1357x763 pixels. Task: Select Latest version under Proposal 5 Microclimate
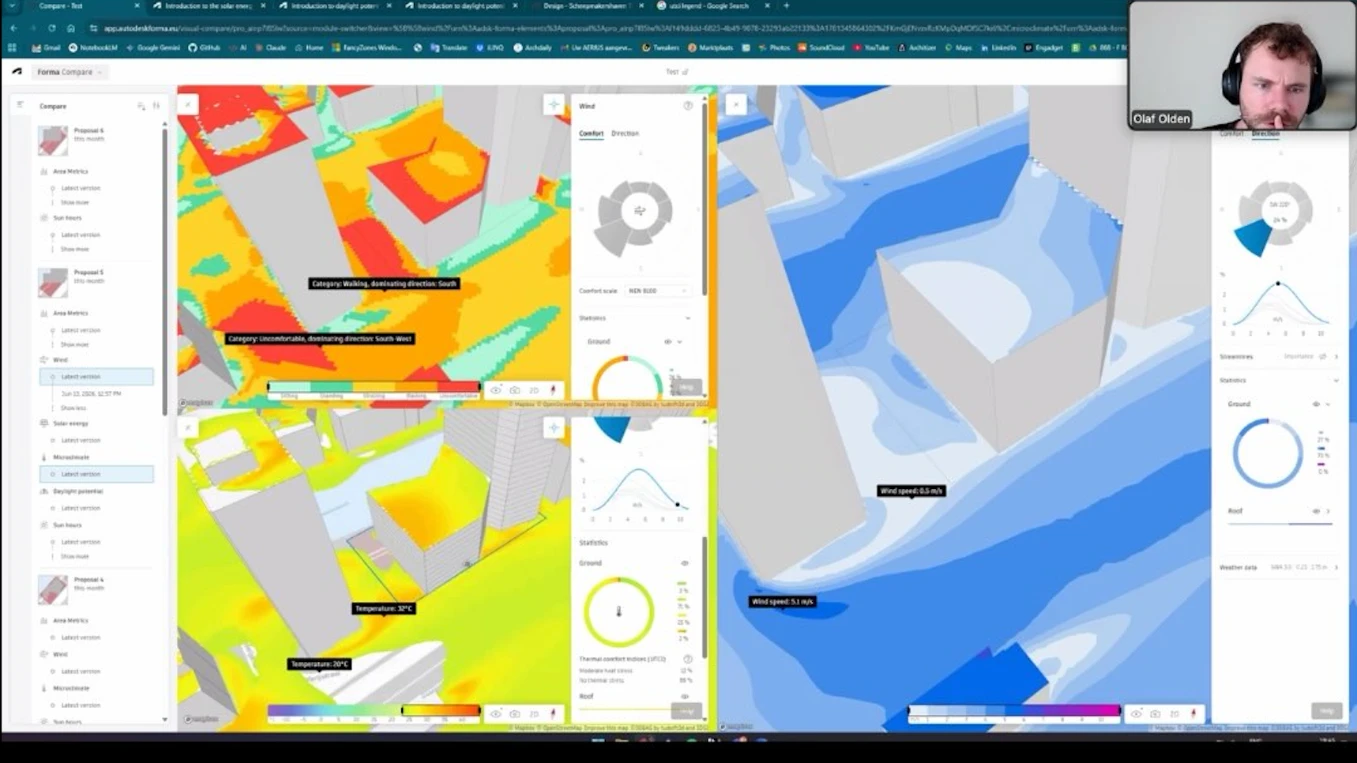97,474
